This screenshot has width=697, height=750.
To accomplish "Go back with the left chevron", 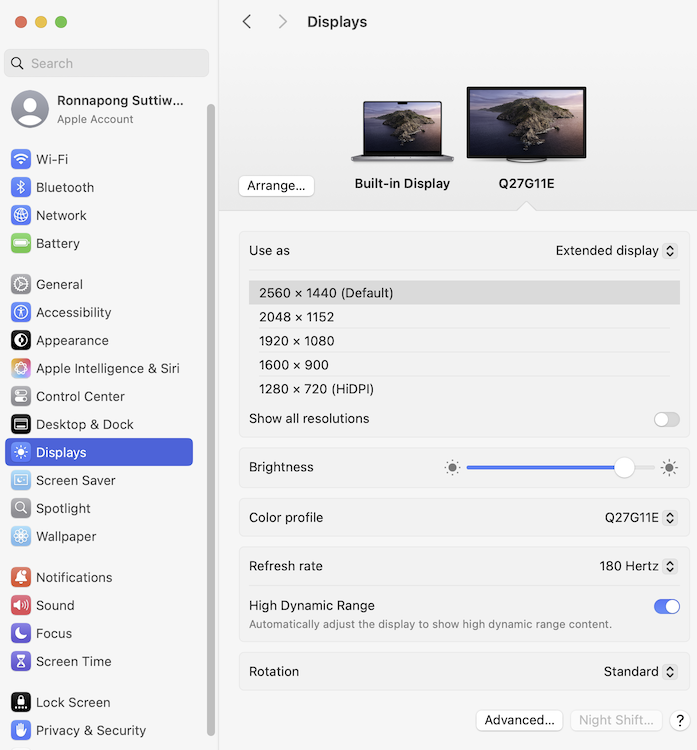I will pos(247,22).
